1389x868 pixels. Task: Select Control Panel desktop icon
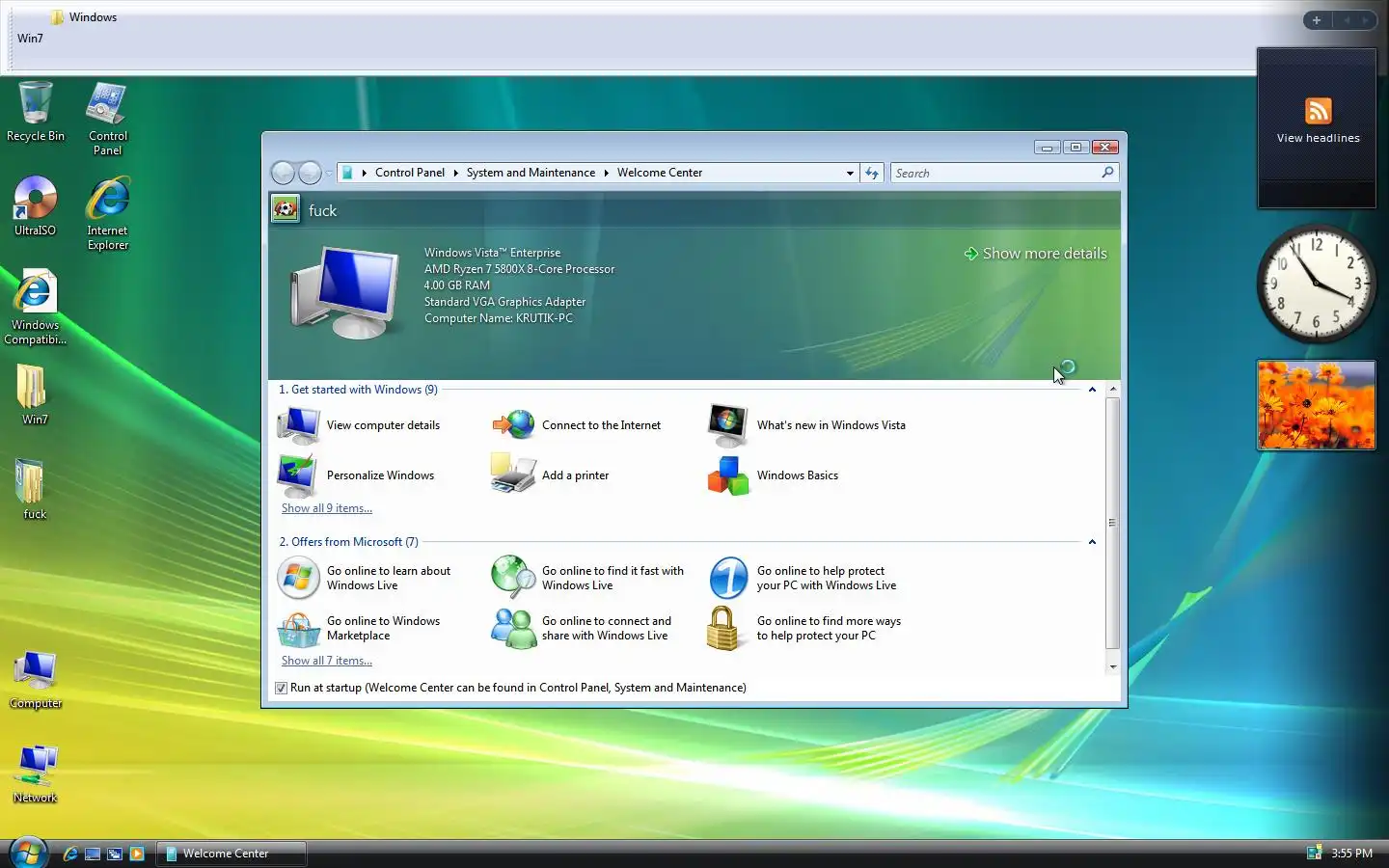[x=108, y=119]
